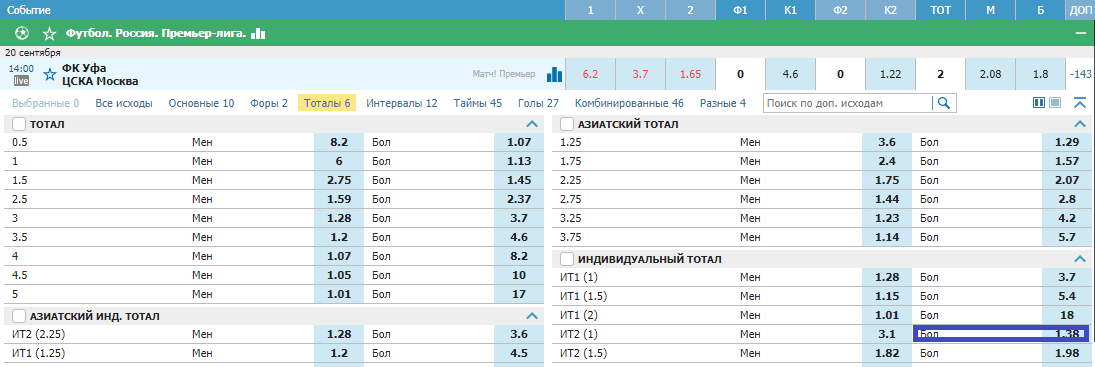The width and height of the screenshot is (1095, 367).
Task: Switch to the Основные 10 tab
Action: (x=201, y=103)
